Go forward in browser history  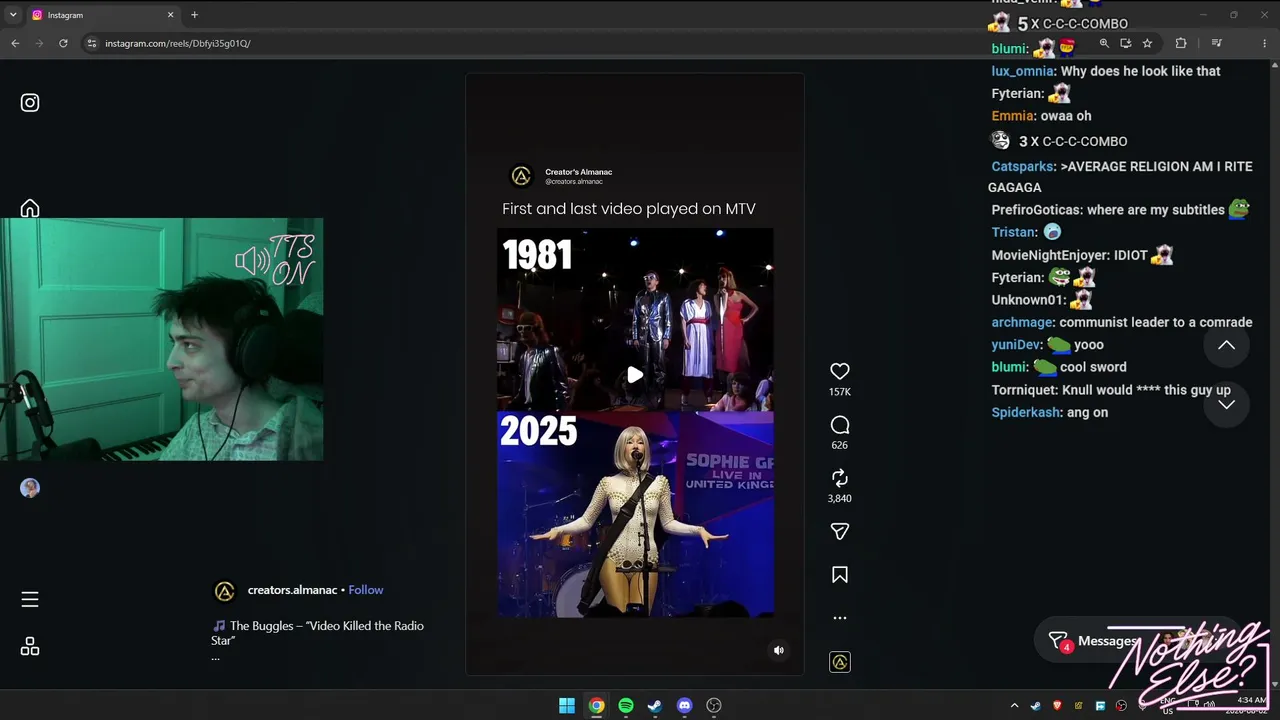(x=39, y=44)
